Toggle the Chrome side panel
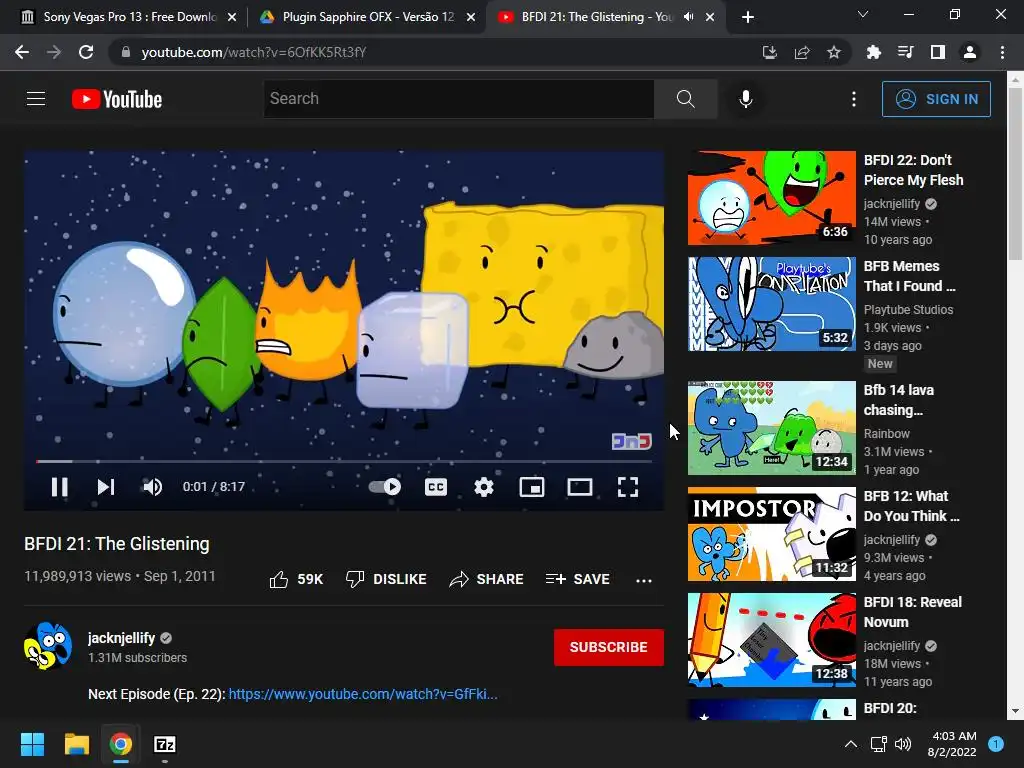 point(938,52)
